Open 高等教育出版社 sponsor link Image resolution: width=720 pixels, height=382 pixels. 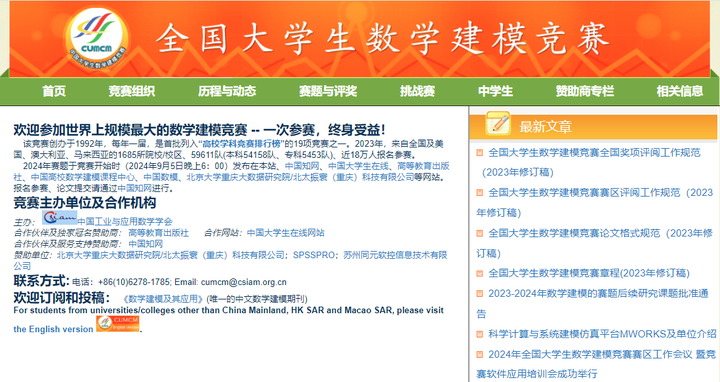pos(158,233)
